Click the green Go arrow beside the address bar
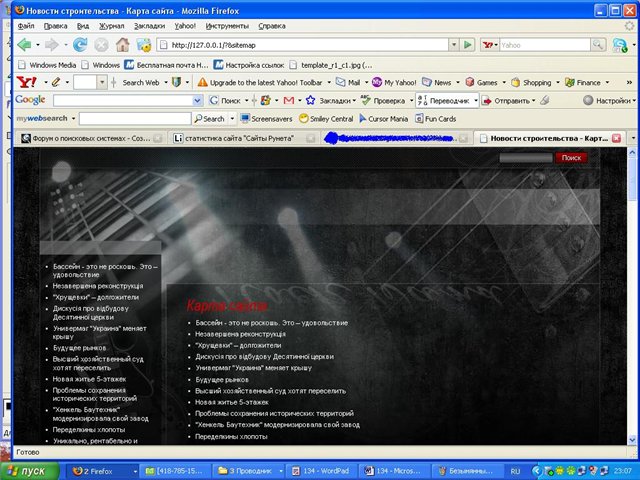The width and height of the screenshot is (640, 480). (x=468, y=44)
